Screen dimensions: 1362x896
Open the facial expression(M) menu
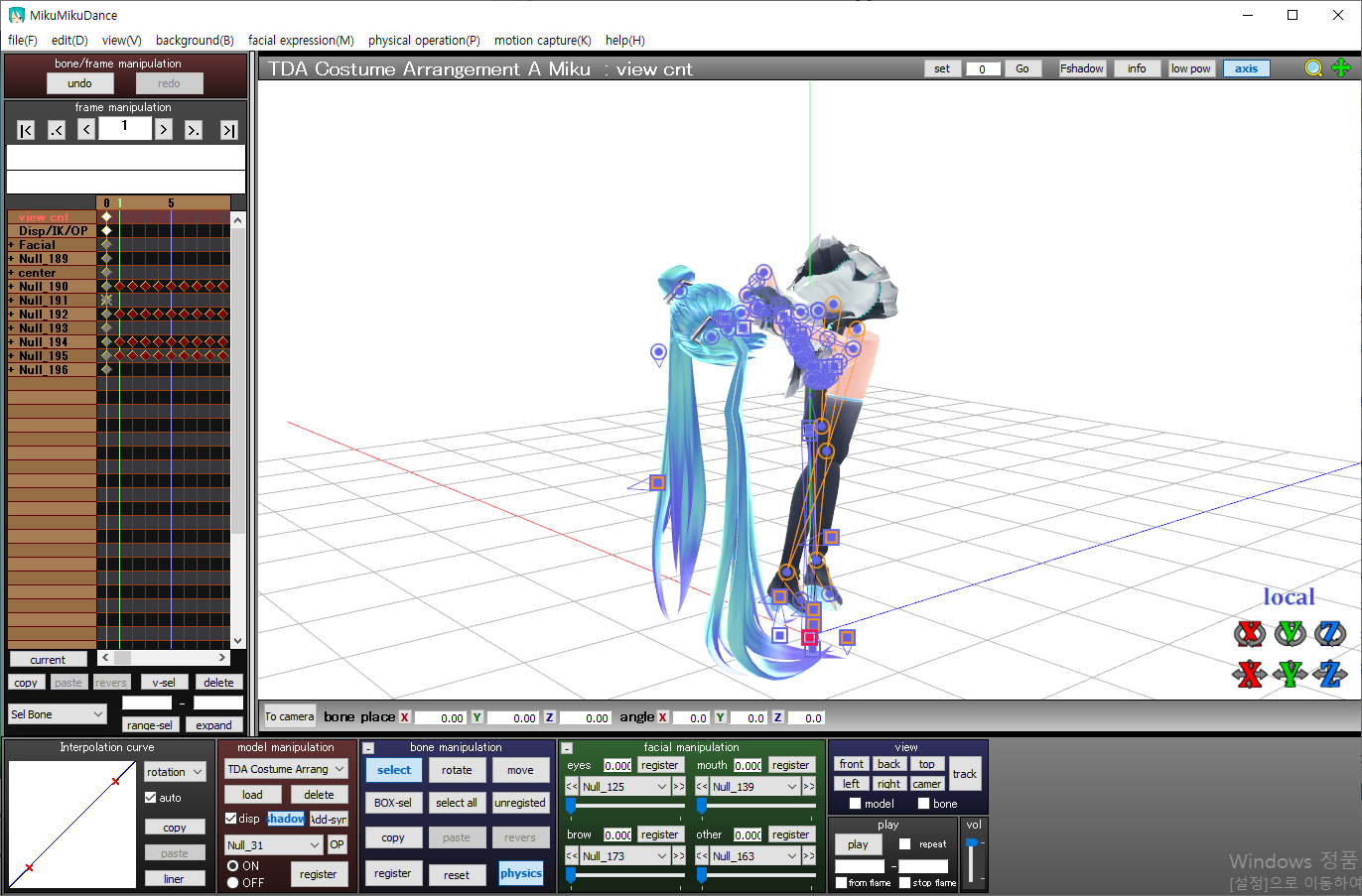point(301,41)
